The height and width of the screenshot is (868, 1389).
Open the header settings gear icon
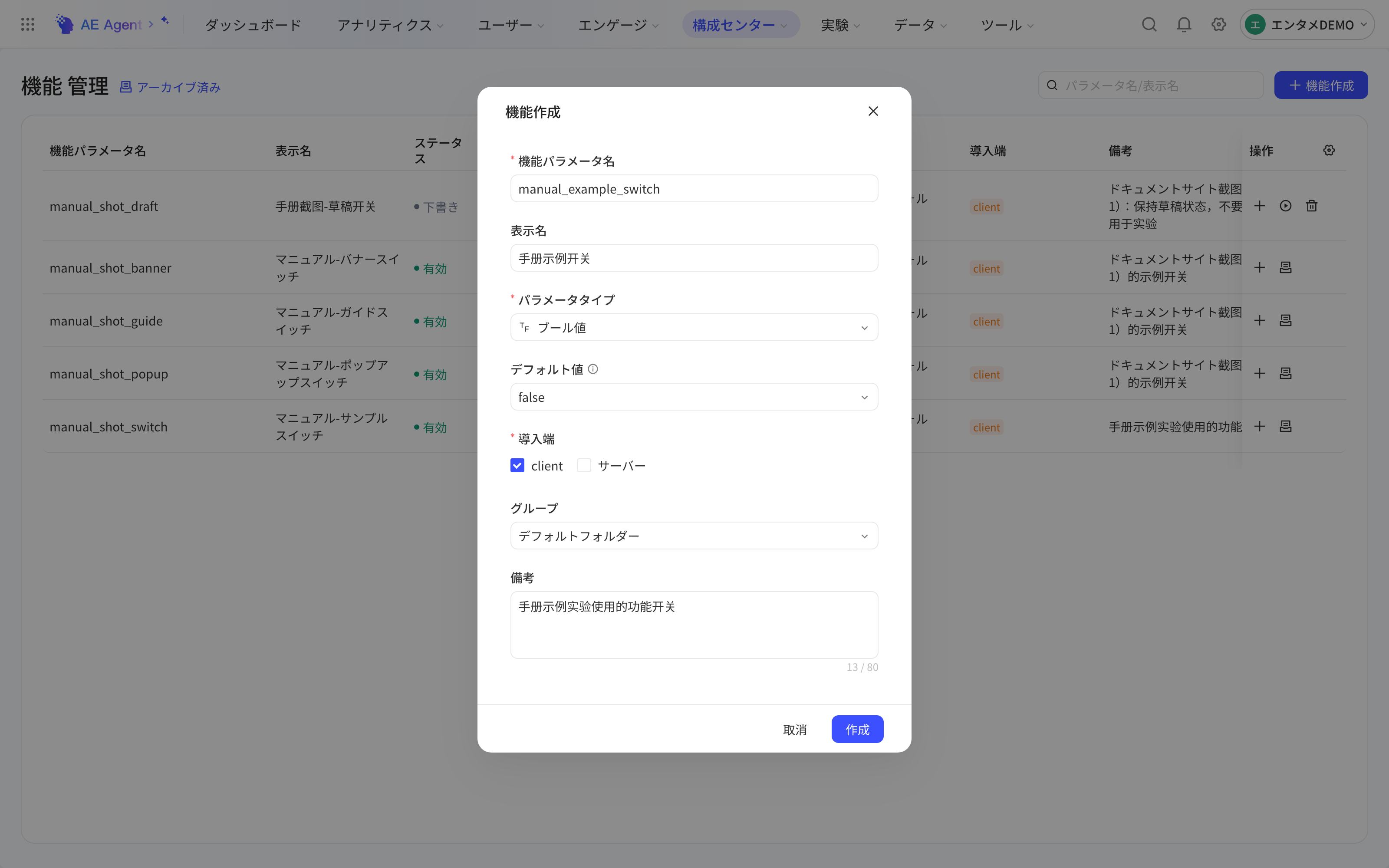click(x=1218, y=24)
